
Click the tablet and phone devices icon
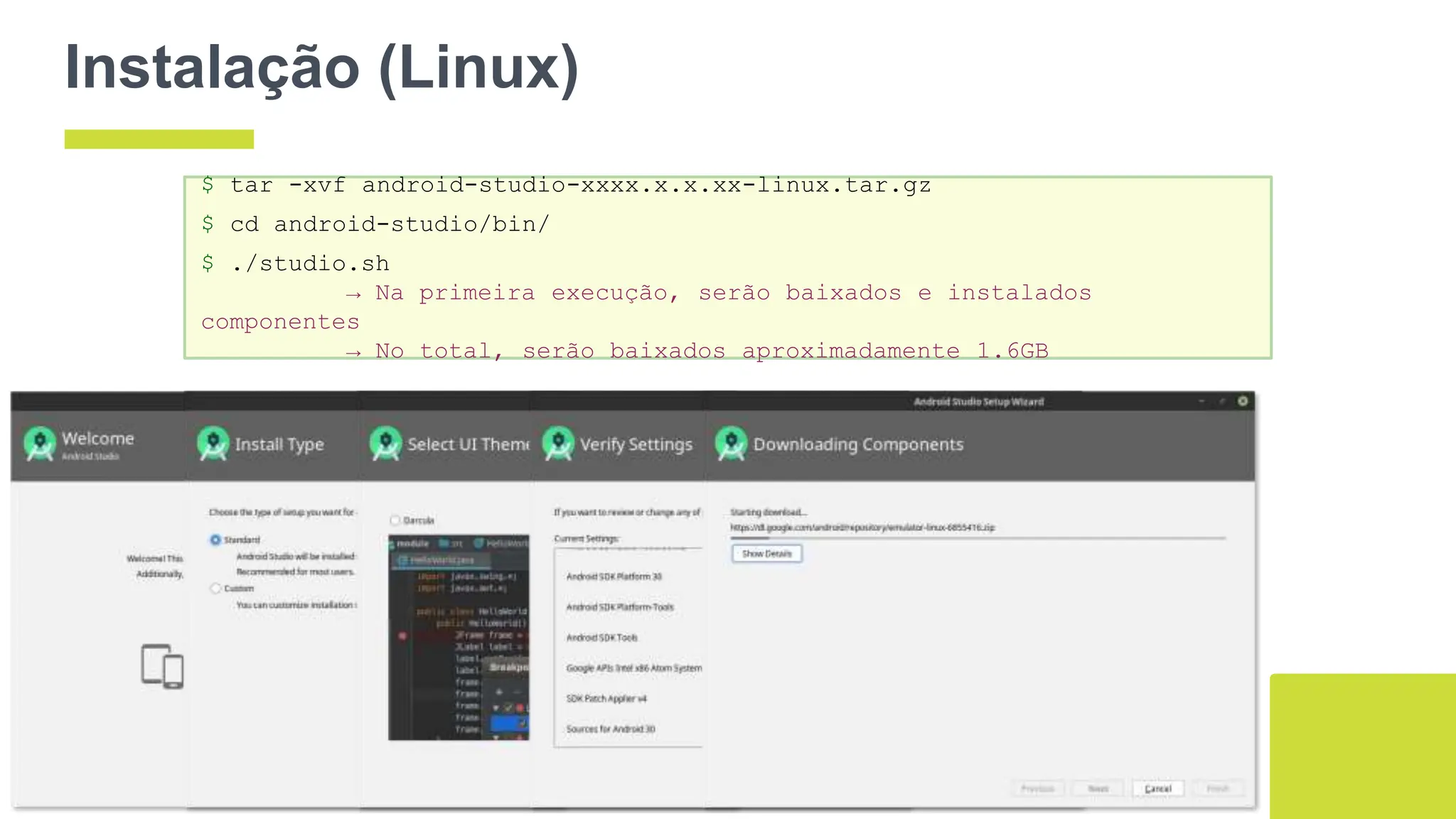pos(162,666)
